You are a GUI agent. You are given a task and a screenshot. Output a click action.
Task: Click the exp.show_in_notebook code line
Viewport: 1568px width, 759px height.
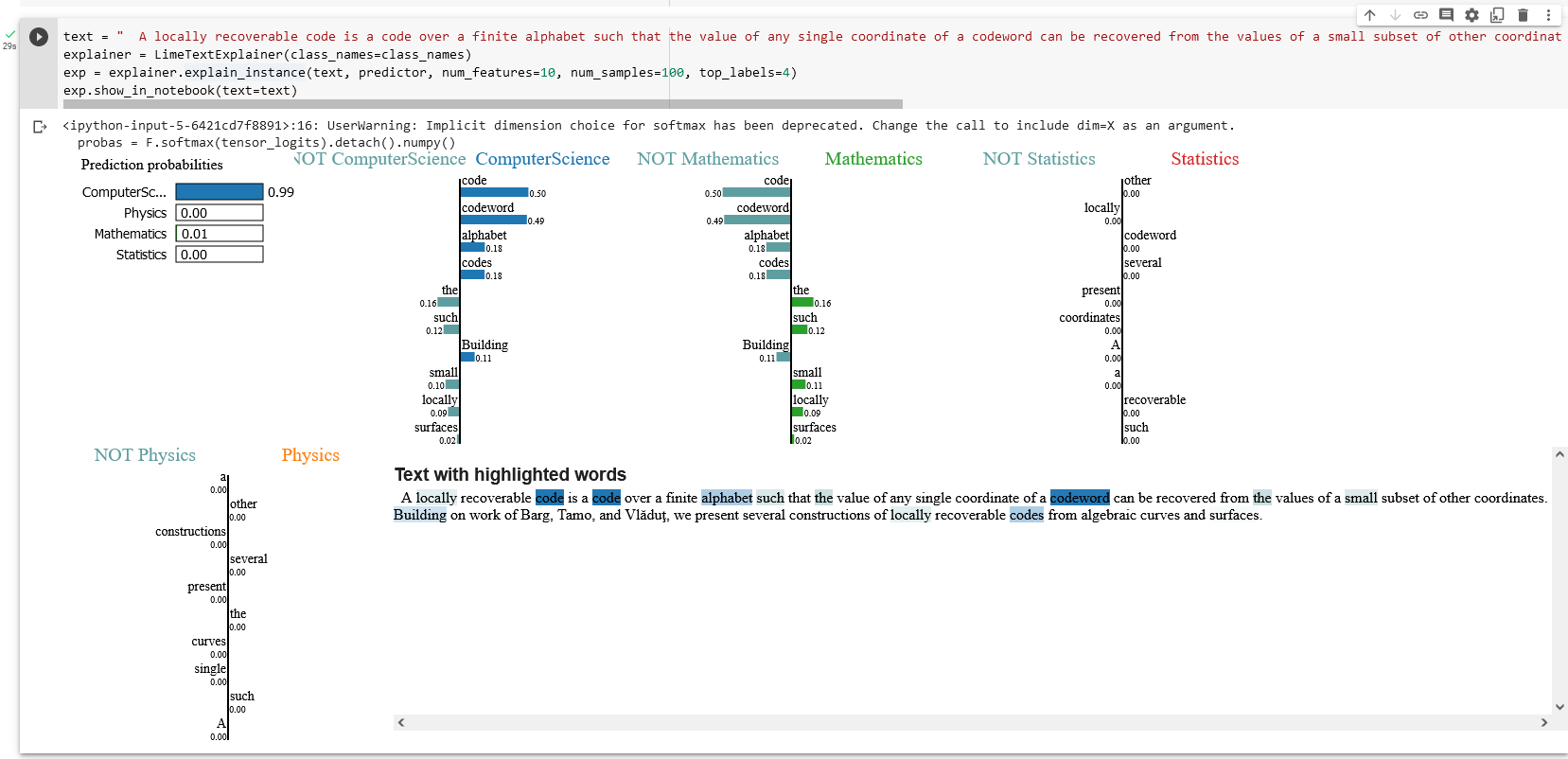(x=181, y=91)
